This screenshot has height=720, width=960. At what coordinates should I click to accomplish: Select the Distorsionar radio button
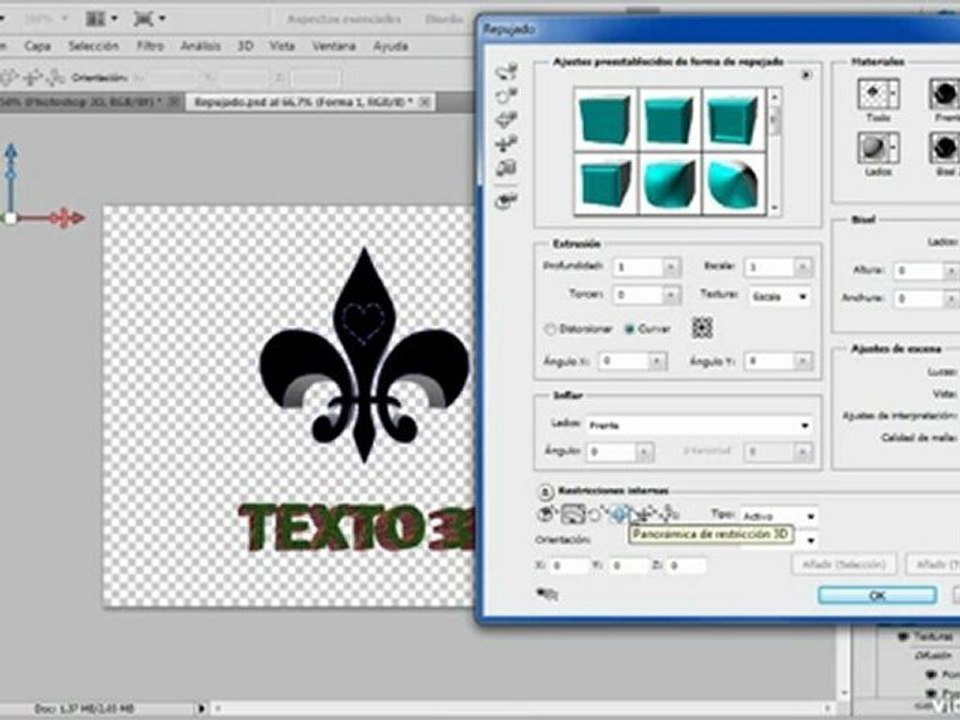(x=550, y=329)
